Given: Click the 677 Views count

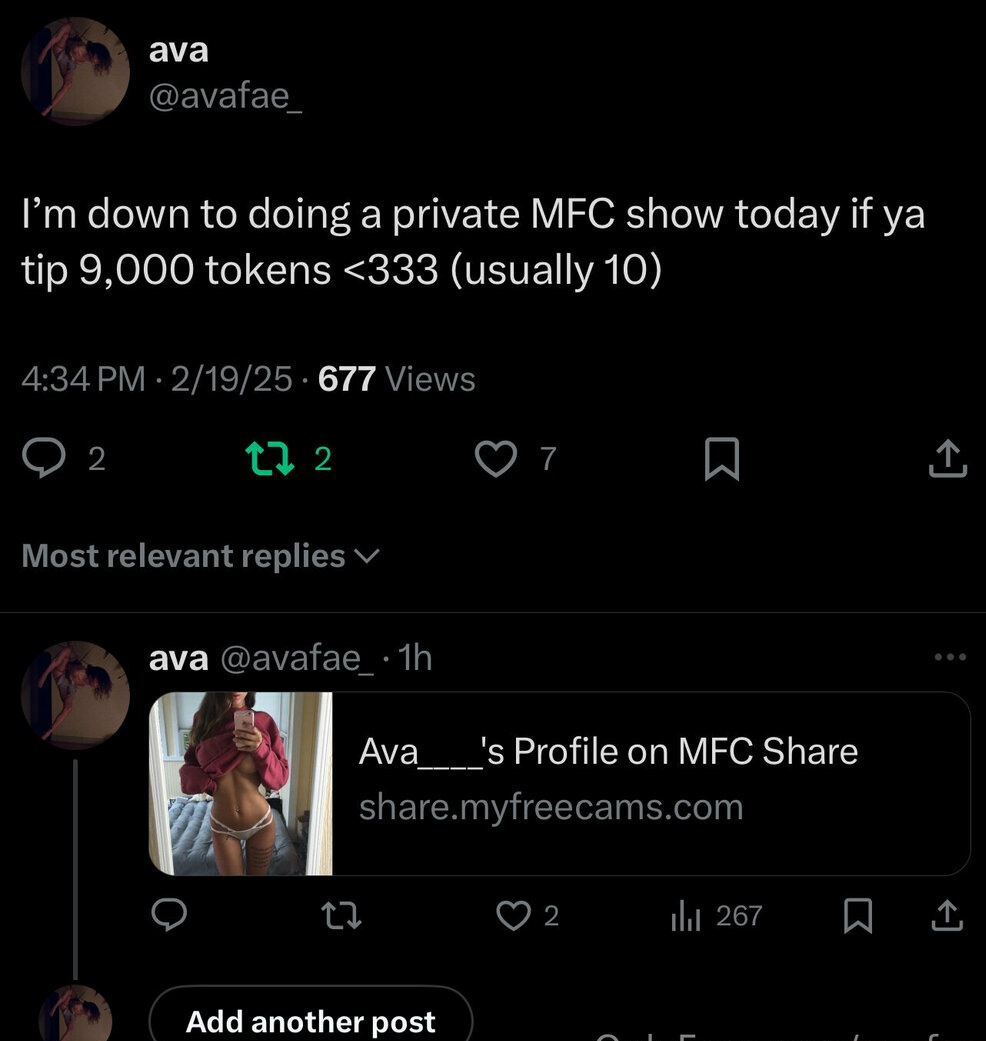Looking at the screenshot, I should [396, 379].
